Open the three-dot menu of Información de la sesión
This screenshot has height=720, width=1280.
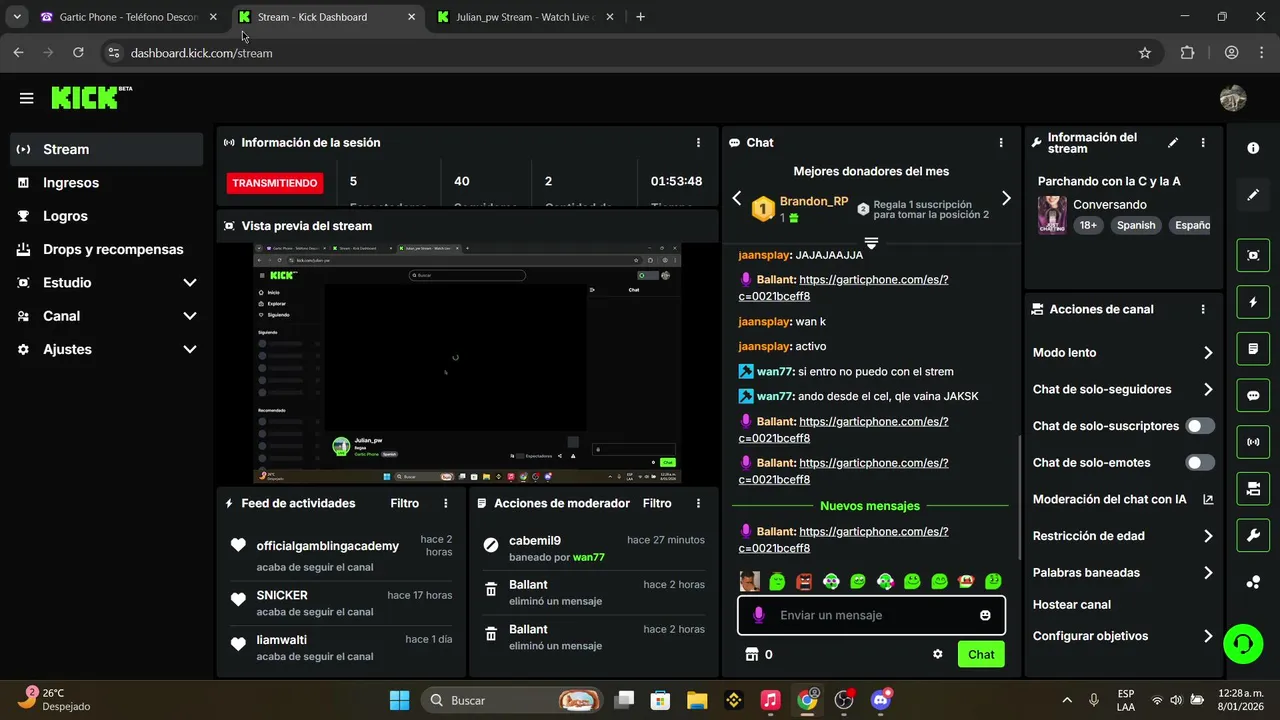(698, 143)
